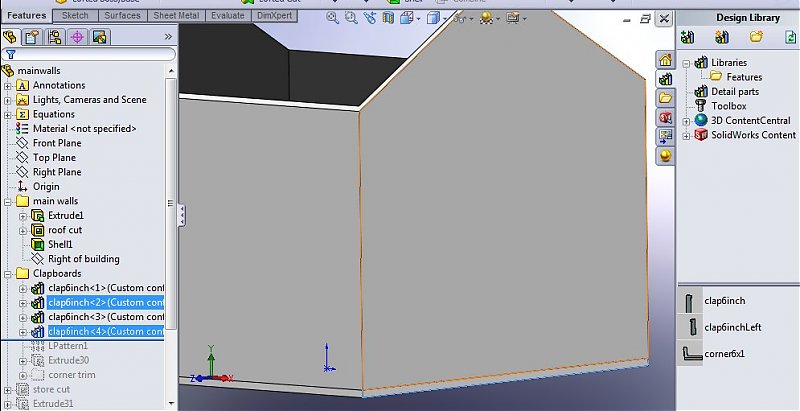Open the Search task pane tab
The image size is (800, 411).
tap(665, 117)
